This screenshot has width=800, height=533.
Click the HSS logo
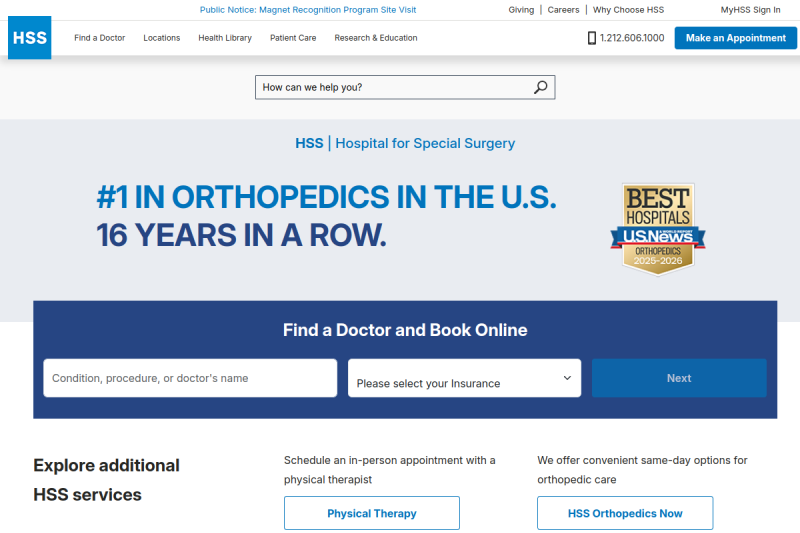pos(30,38)
